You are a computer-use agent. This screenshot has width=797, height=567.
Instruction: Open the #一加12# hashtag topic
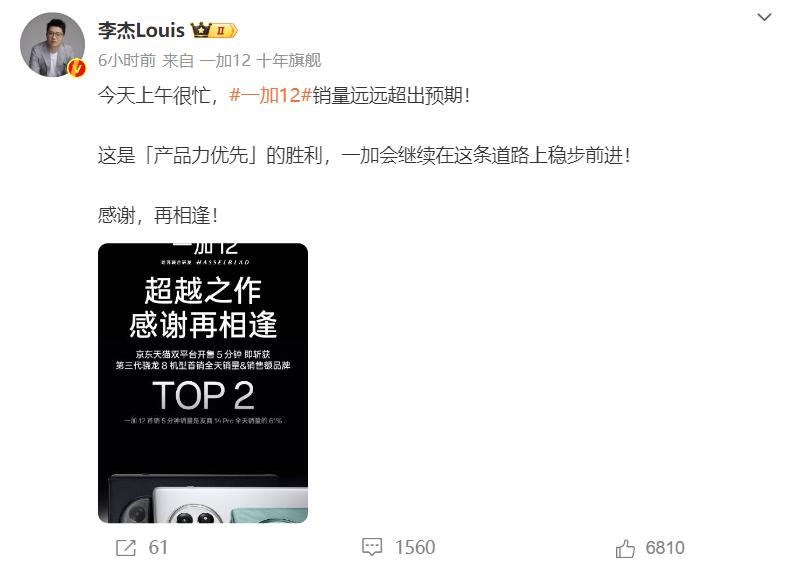[x=270, y=95]
